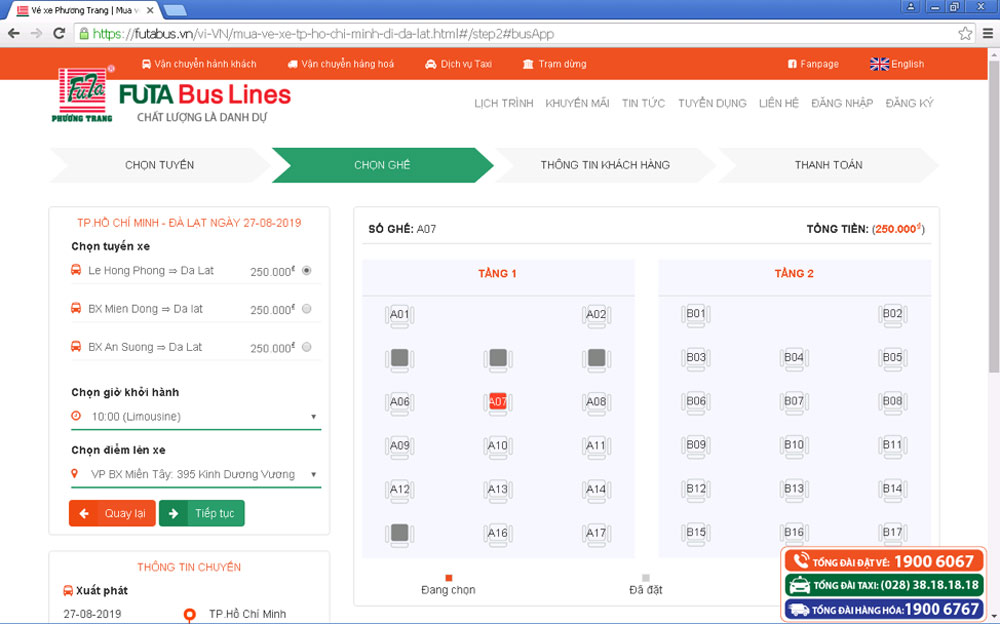Go to the THANH TOÁN step
The image size is (1000, 624).
(x=828, y=165)
